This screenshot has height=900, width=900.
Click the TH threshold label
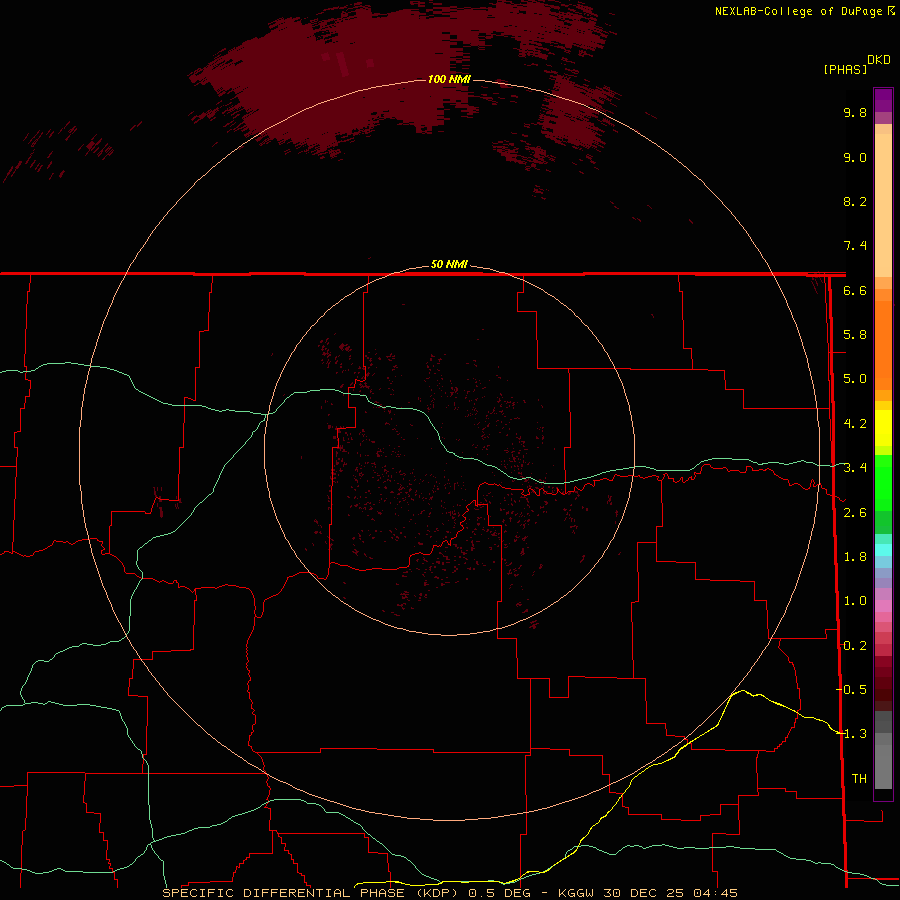click(x=859, y=779)
